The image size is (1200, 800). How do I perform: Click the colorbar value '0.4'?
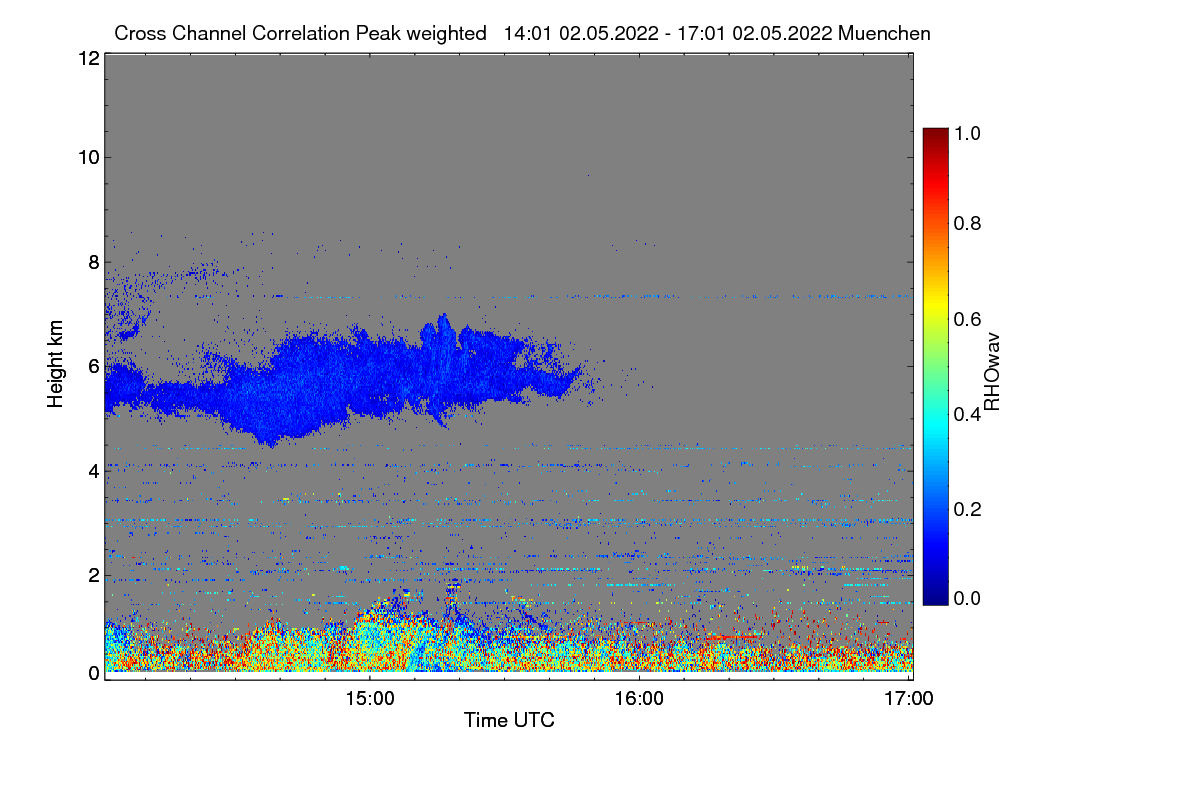[966, 413]
